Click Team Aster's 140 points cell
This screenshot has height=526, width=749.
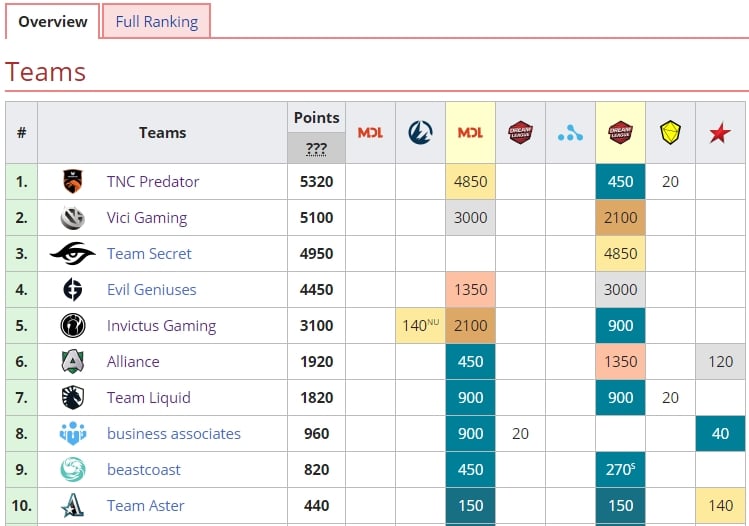coord(720,505)
